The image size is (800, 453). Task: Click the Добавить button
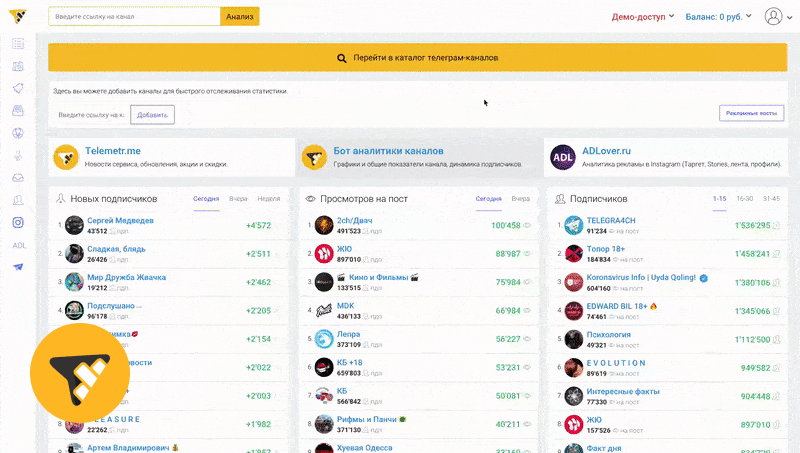click(x=153, y=115)
